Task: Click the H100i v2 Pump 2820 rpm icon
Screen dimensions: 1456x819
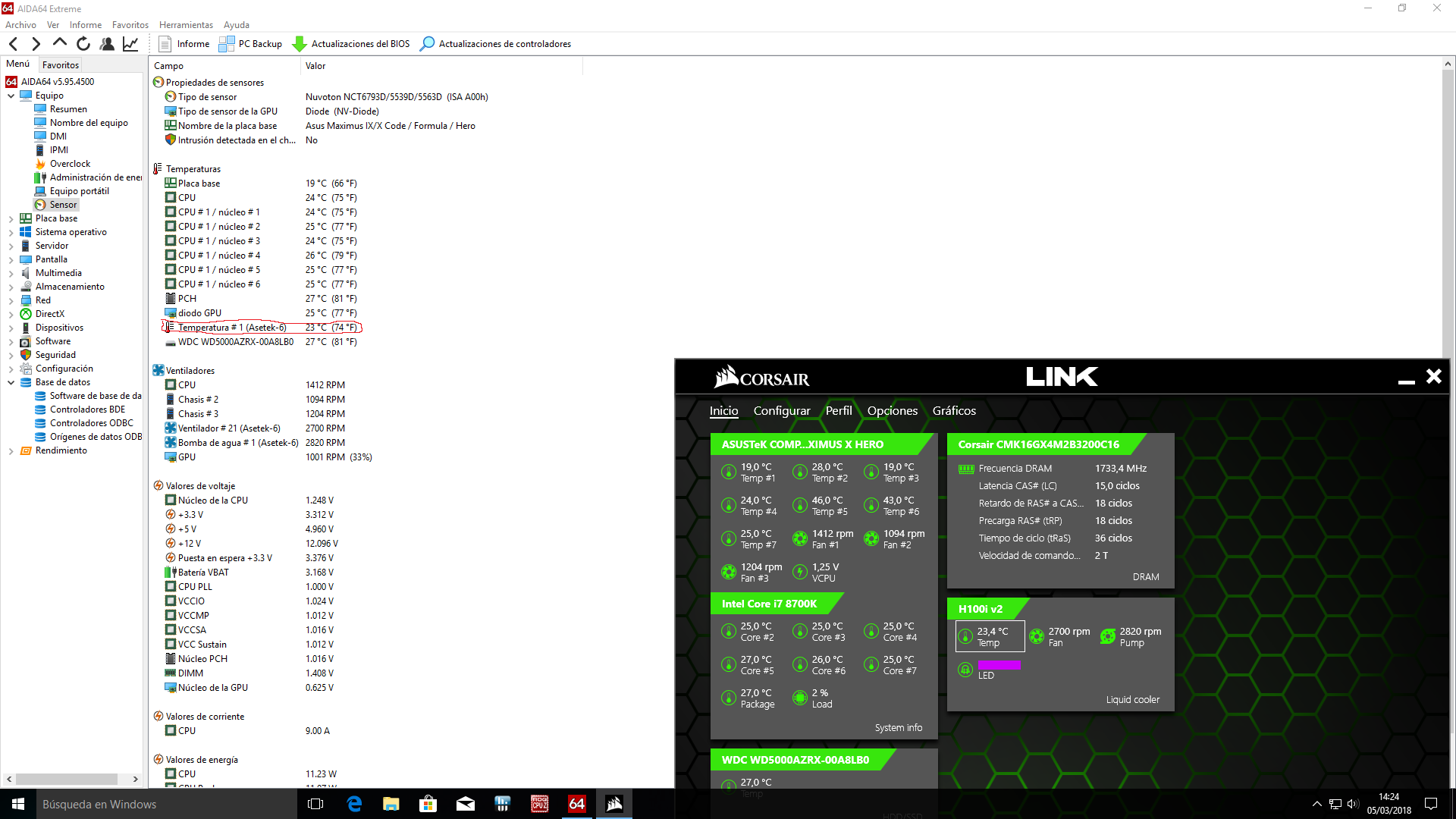Action: (x=1108, y=637)
